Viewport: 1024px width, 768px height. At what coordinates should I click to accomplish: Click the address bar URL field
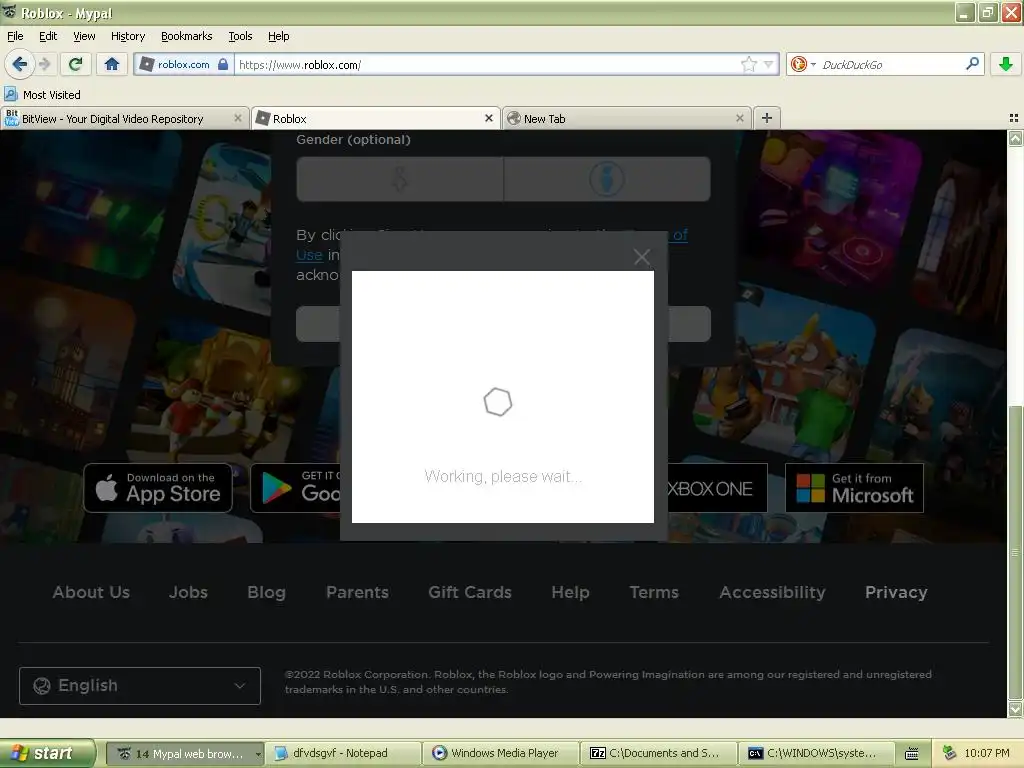(x=487, y=65)
